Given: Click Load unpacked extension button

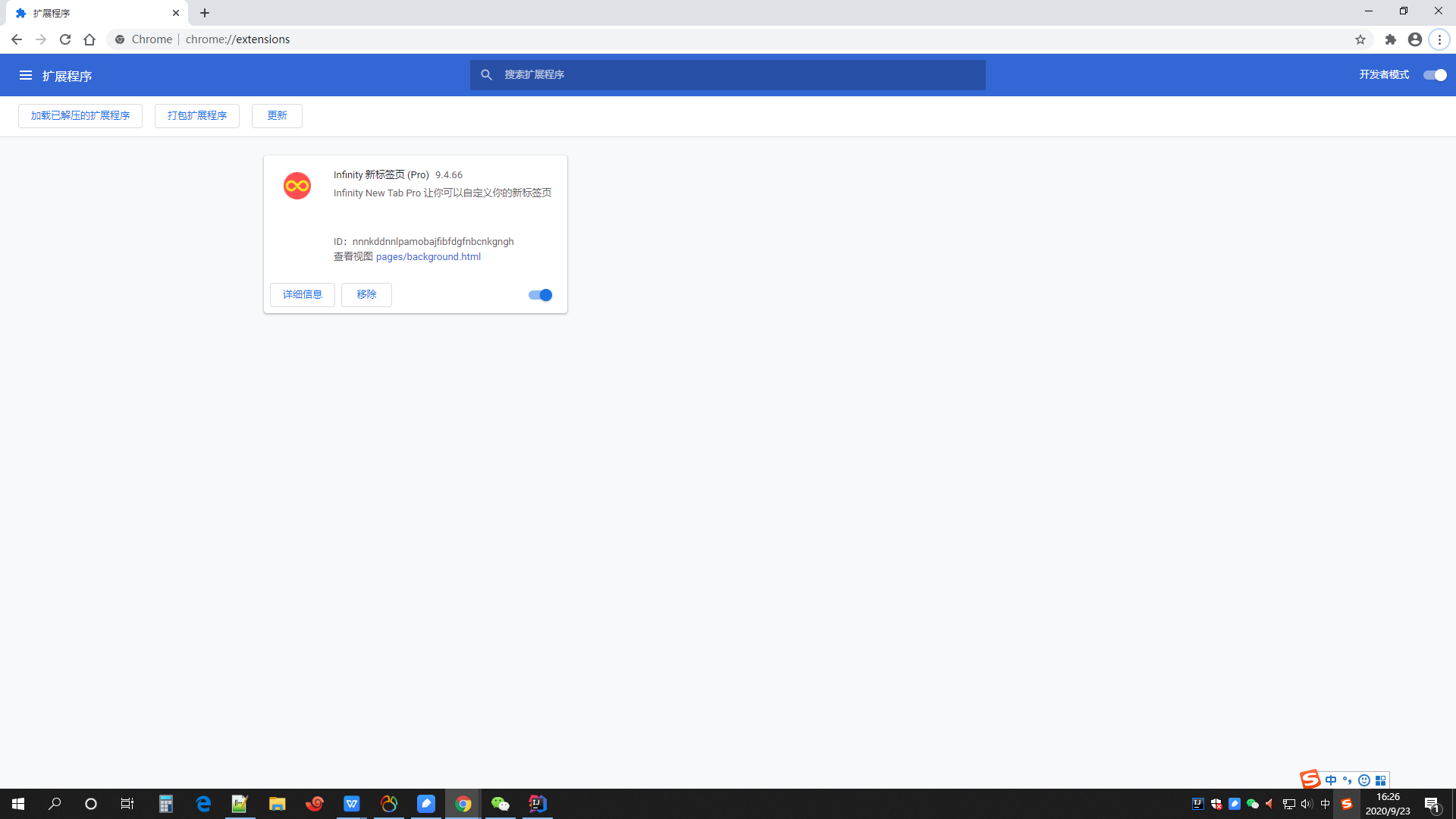Looking at the screenshot, I should pyautogui.click(x=80, y=115).
